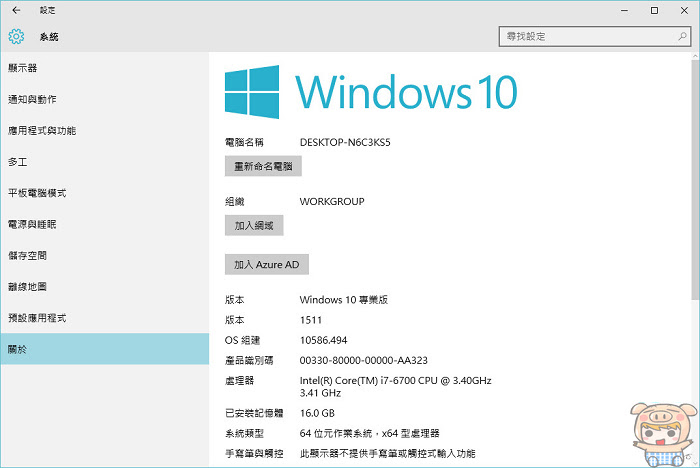
Task: Click the 加入網域 button
Action: pyautogui.click(x=254, y=226)
